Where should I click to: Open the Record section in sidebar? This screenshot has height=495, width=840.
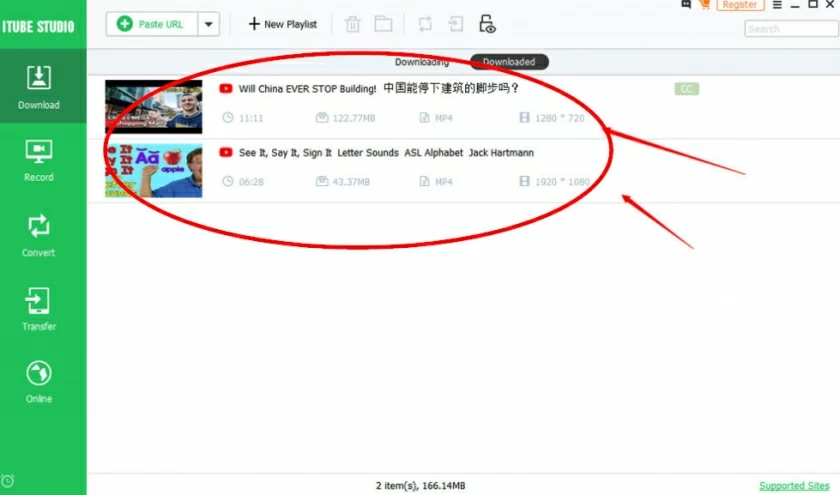click(39, 160)
